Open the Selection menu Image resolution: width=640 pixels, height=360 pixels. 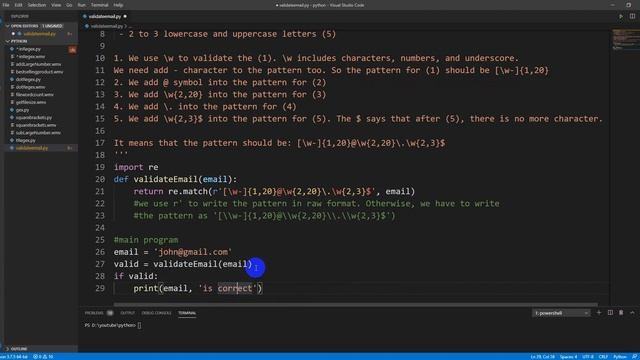(x=37, y=5)
